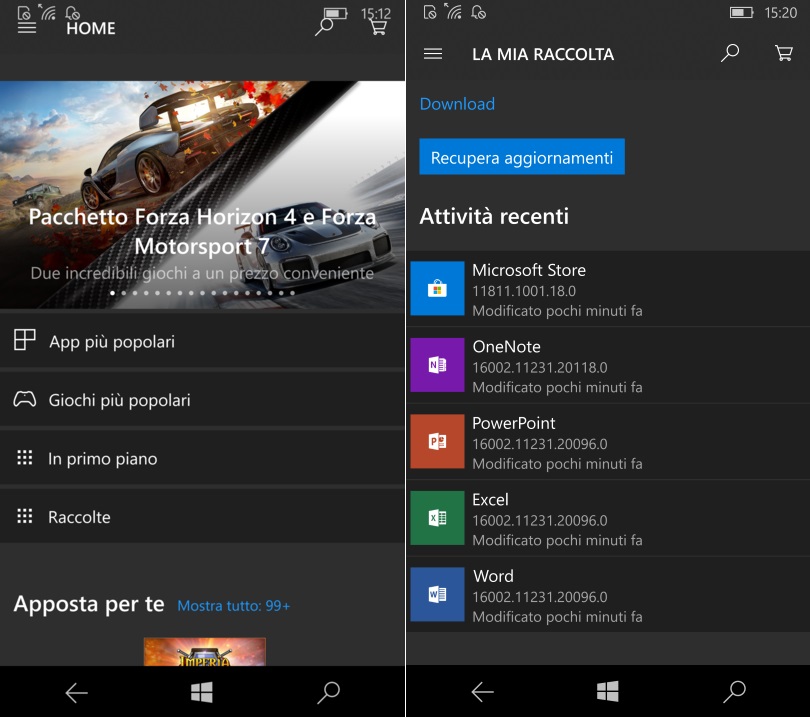
Task: Open cart icon in La Mia Raccolta header
Action: click(x=784, y=53)
